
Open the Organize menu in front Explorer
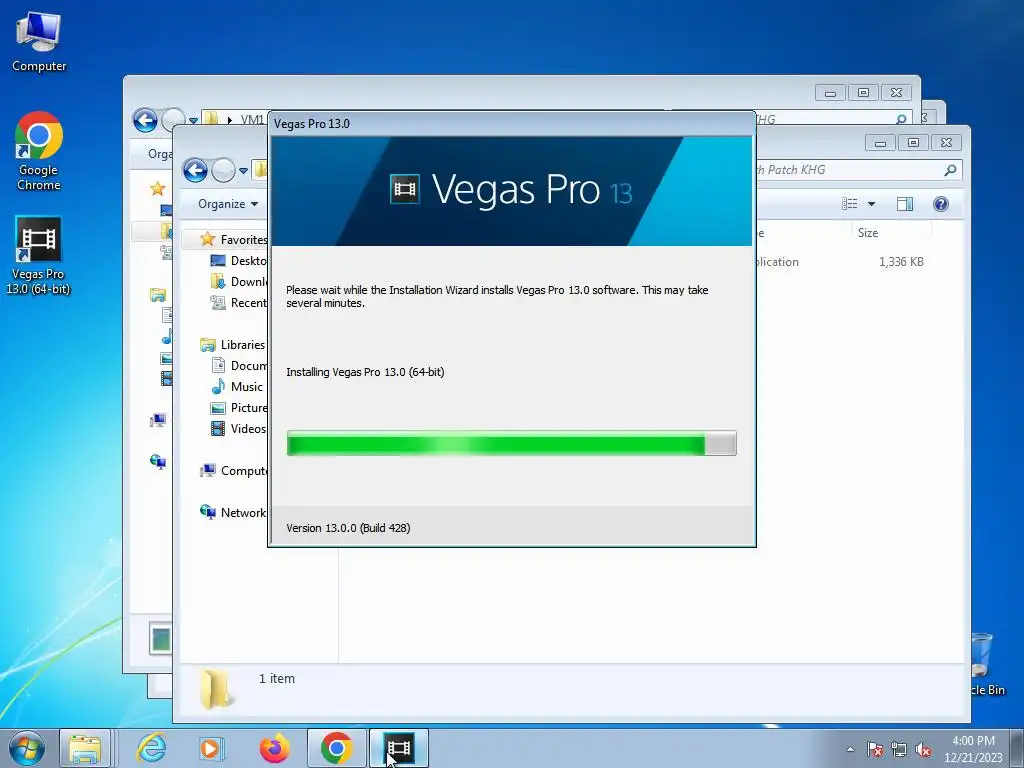(x=228, y=204)
